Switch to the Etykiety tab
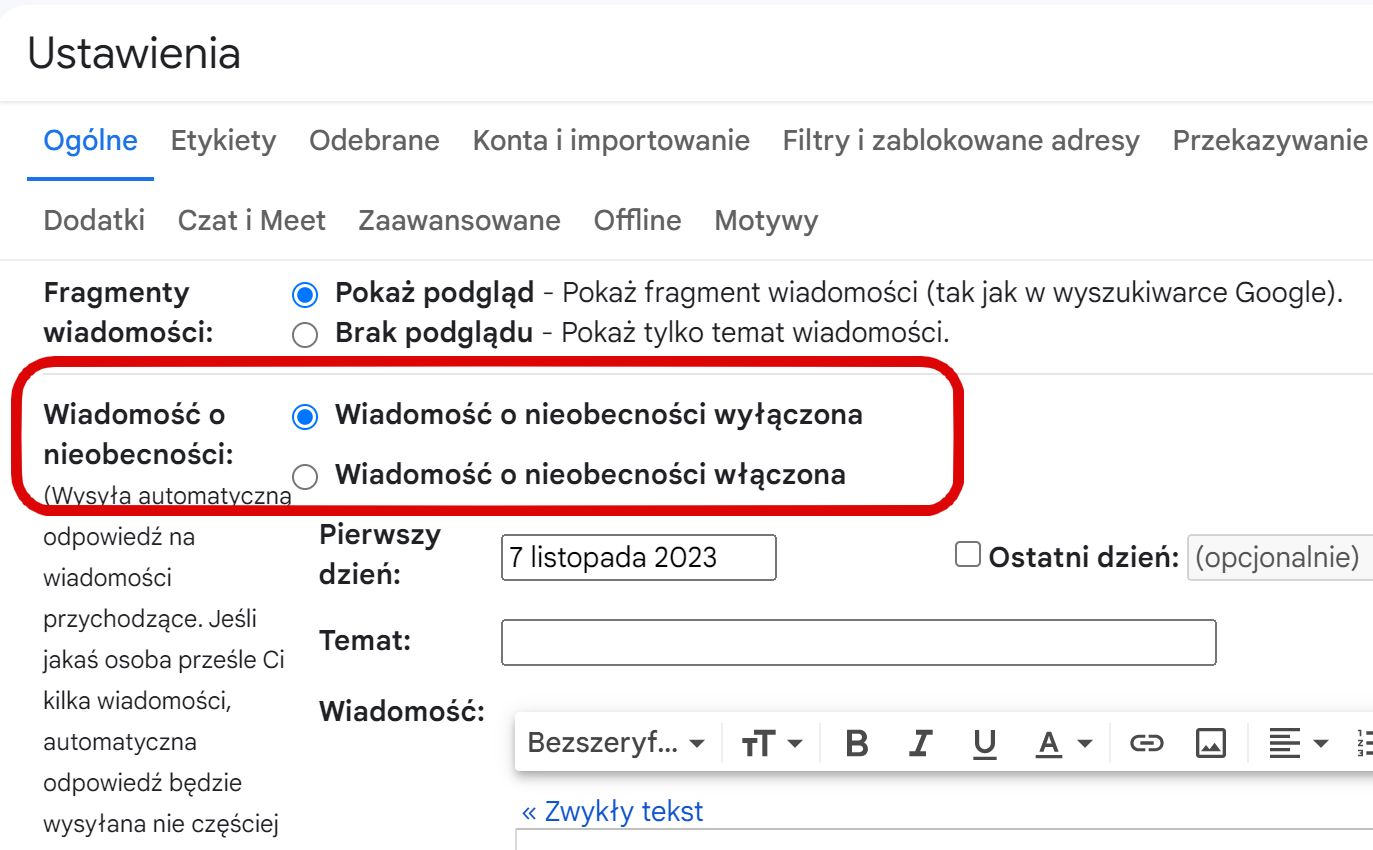1373x850 pixels. tap(223, 141)
